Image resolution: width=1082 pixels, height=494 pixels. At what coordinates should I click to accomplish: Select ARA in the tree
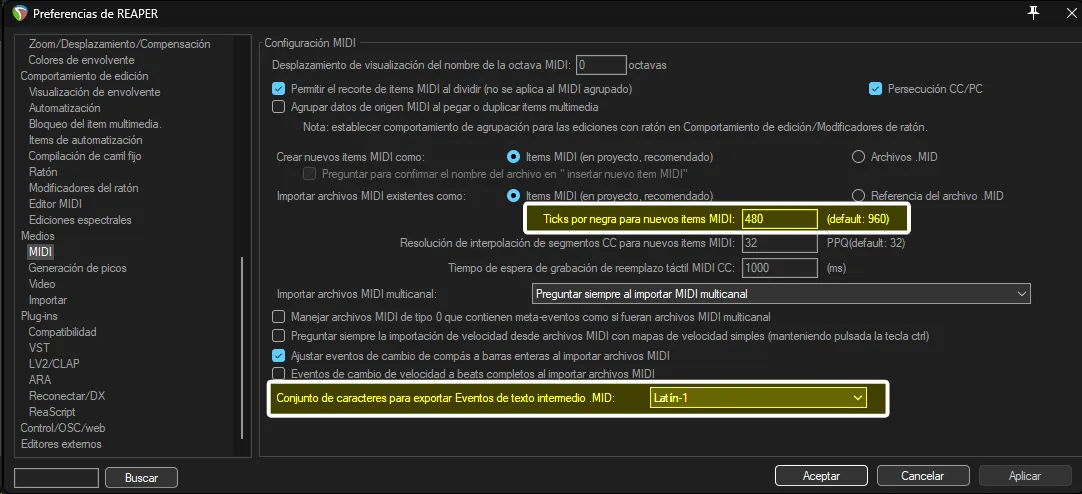39,379
